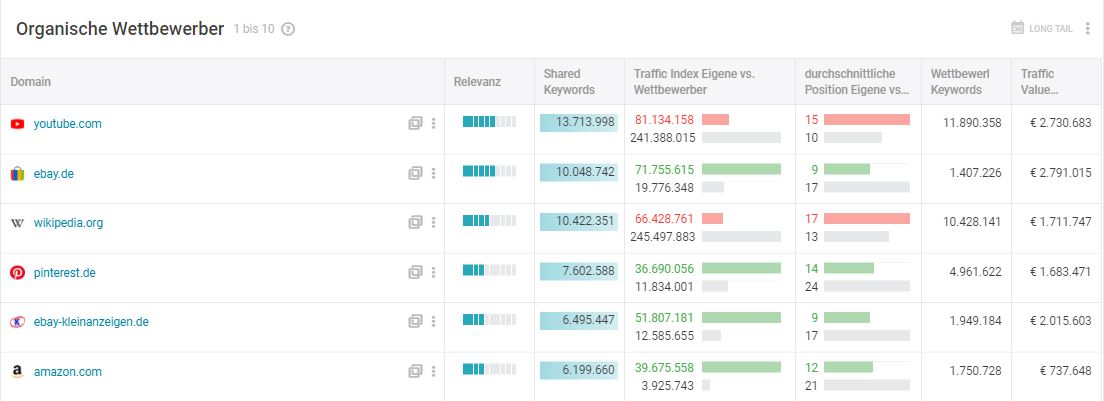Click shared keywords value 13.713.998
The image size is (1104, 401).
[585, 122]
